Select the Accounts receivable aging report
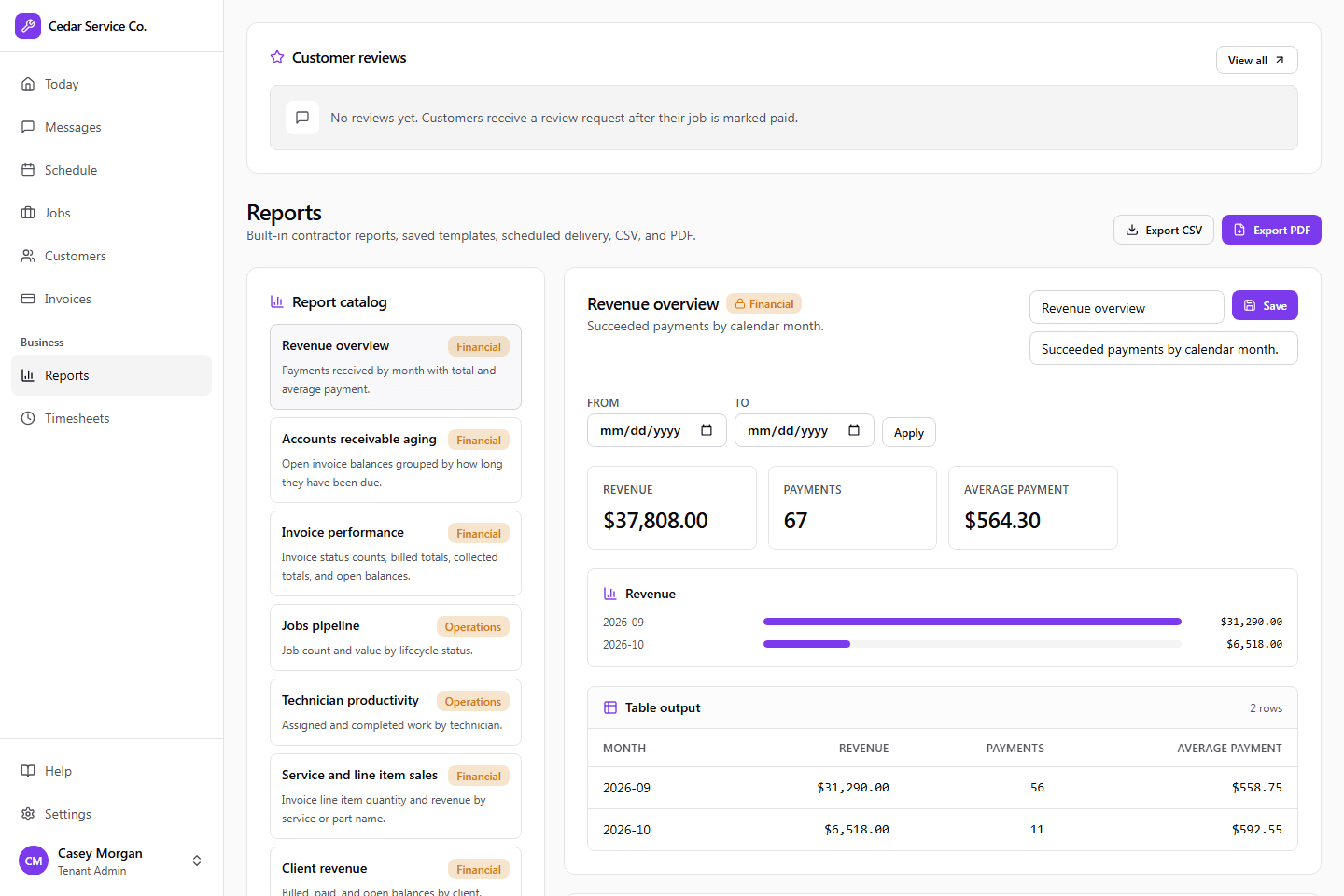1344x896 pixels. point(396,460)
